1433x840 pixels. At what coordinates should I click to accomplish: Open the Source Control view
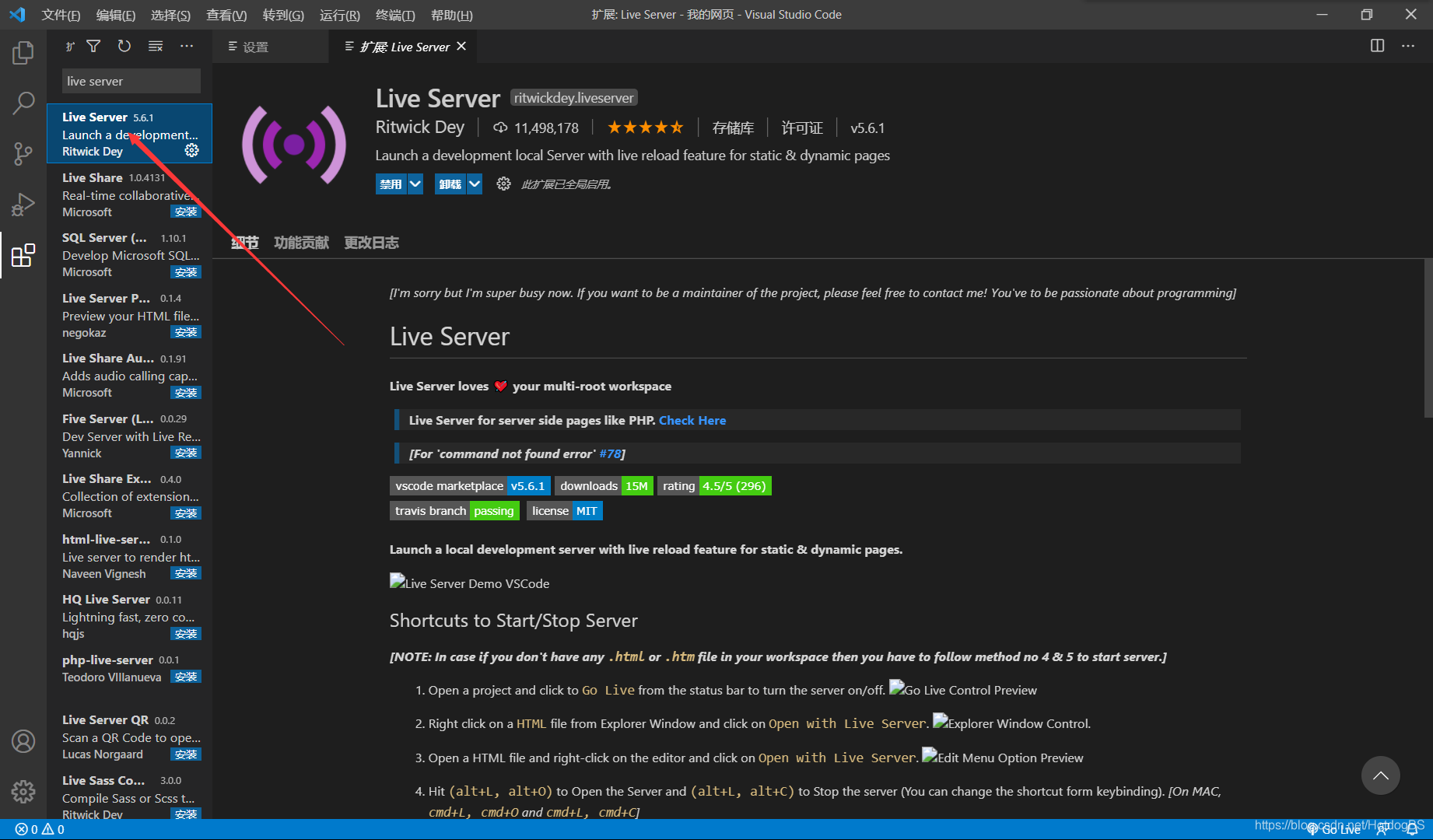click(x=23, y=153)
